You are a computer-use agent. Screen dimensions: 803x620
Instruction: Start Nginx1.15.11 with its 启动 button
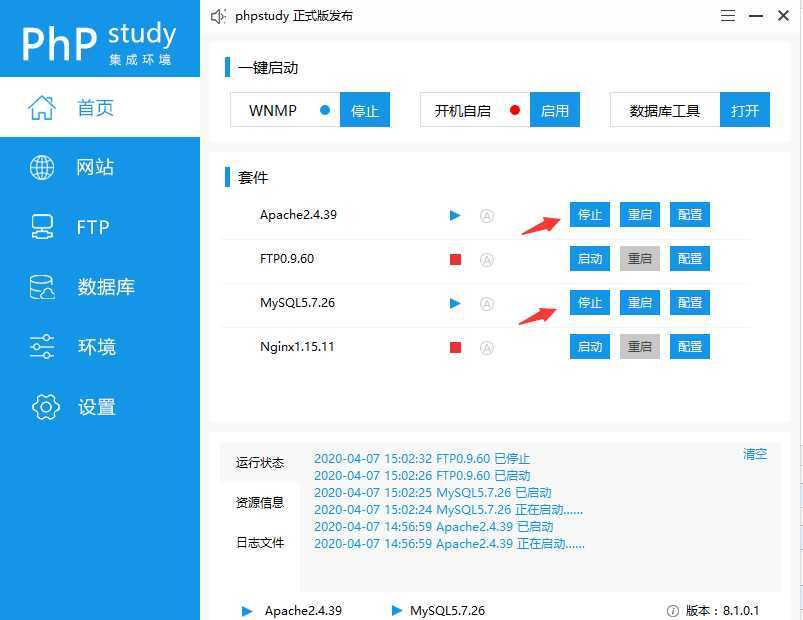(589, 347)
